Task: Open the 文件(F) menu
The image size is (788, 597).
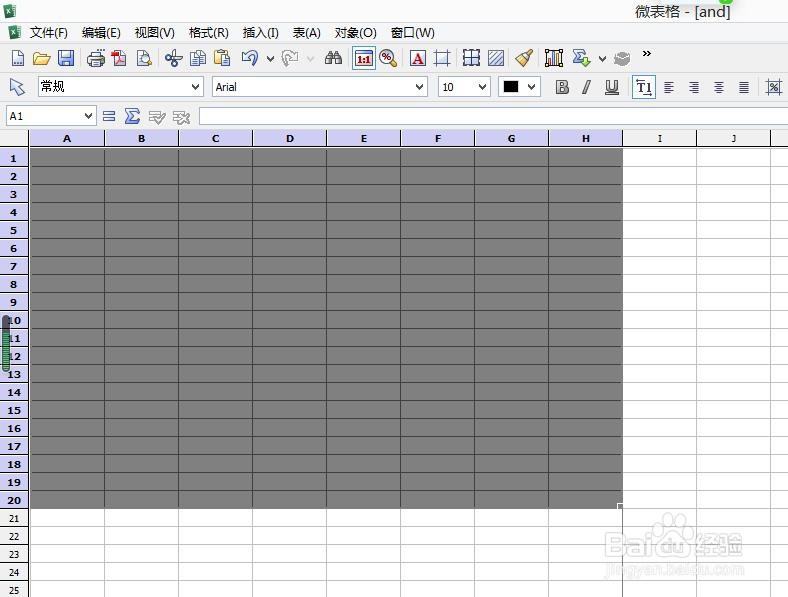Action: [x=48, y=33]
